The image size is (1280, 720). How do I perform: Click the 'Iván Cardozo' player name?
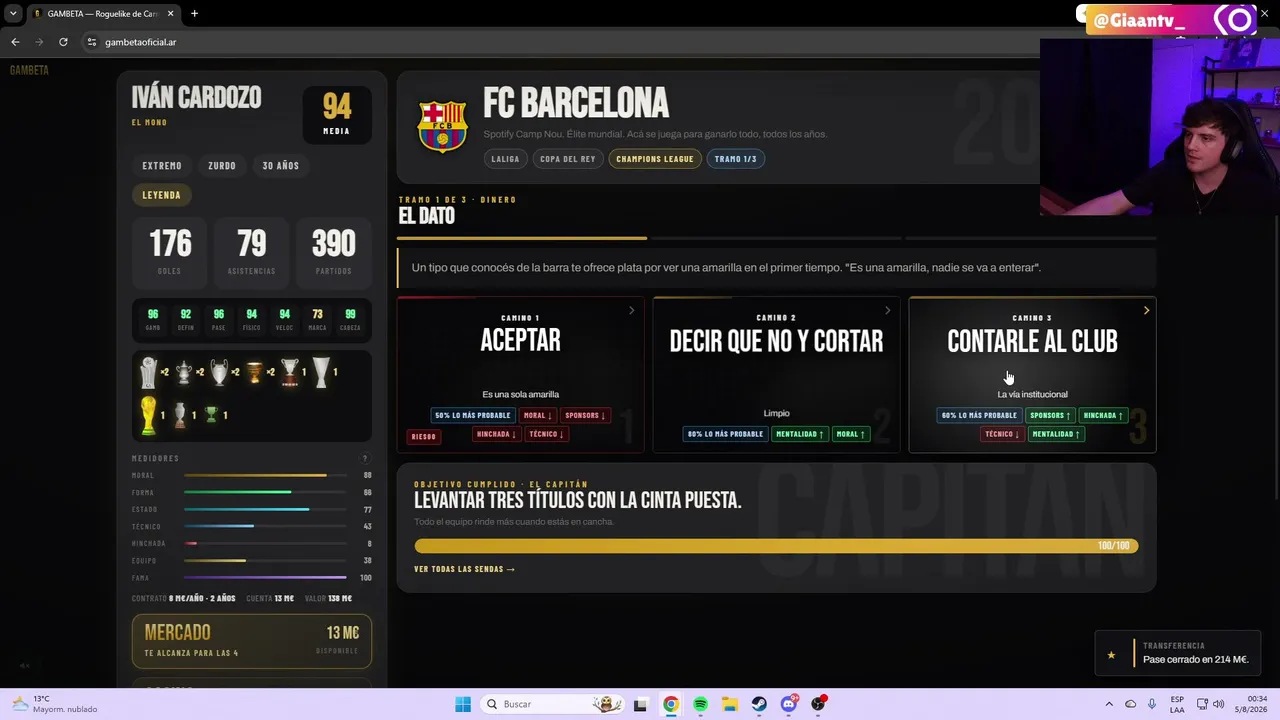(x=197, y=98)
